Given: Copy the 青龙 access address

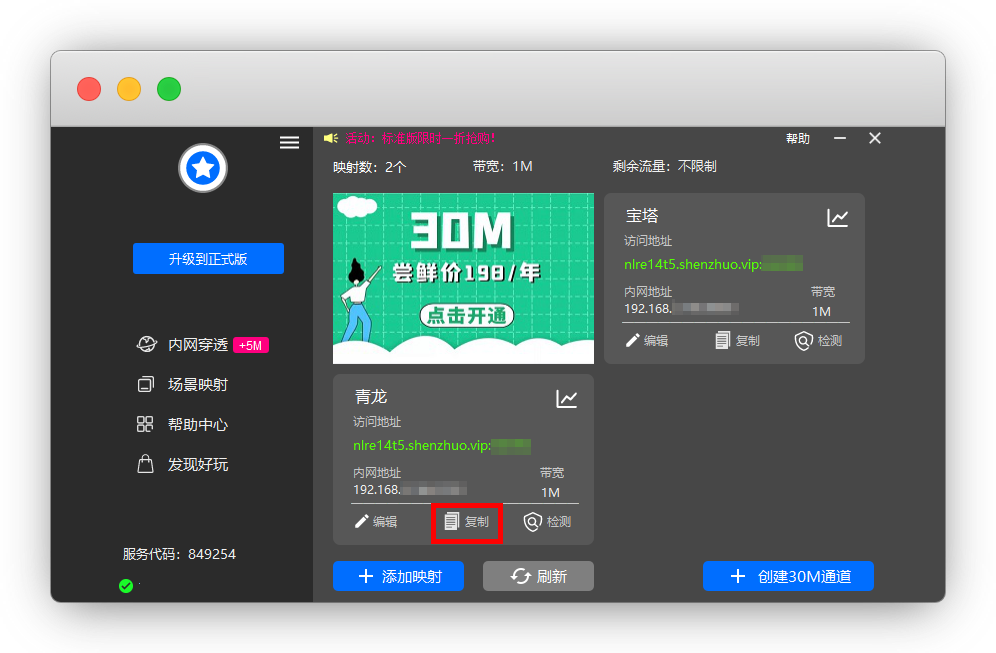Looking at the screenshot, I should pos(467,522).
